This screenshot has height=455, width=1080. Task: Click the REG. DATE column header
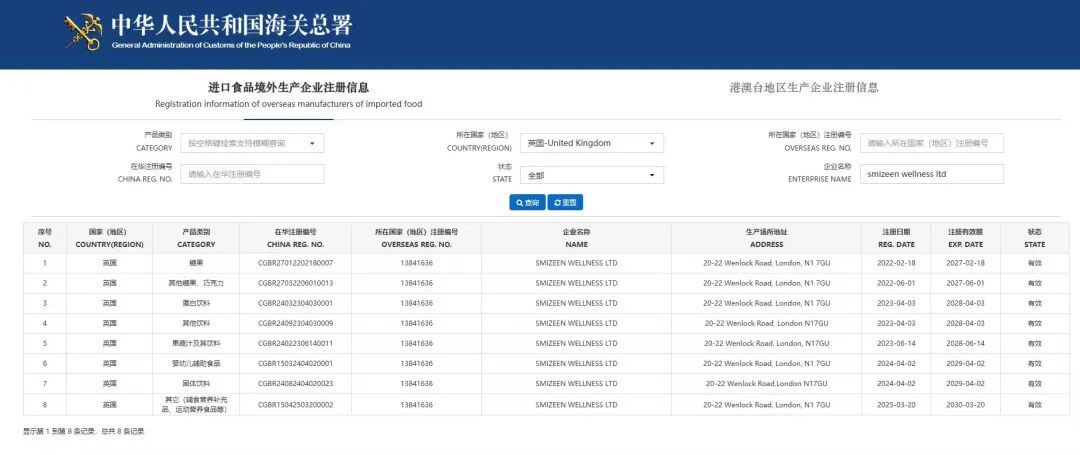[x=896, y=238]
